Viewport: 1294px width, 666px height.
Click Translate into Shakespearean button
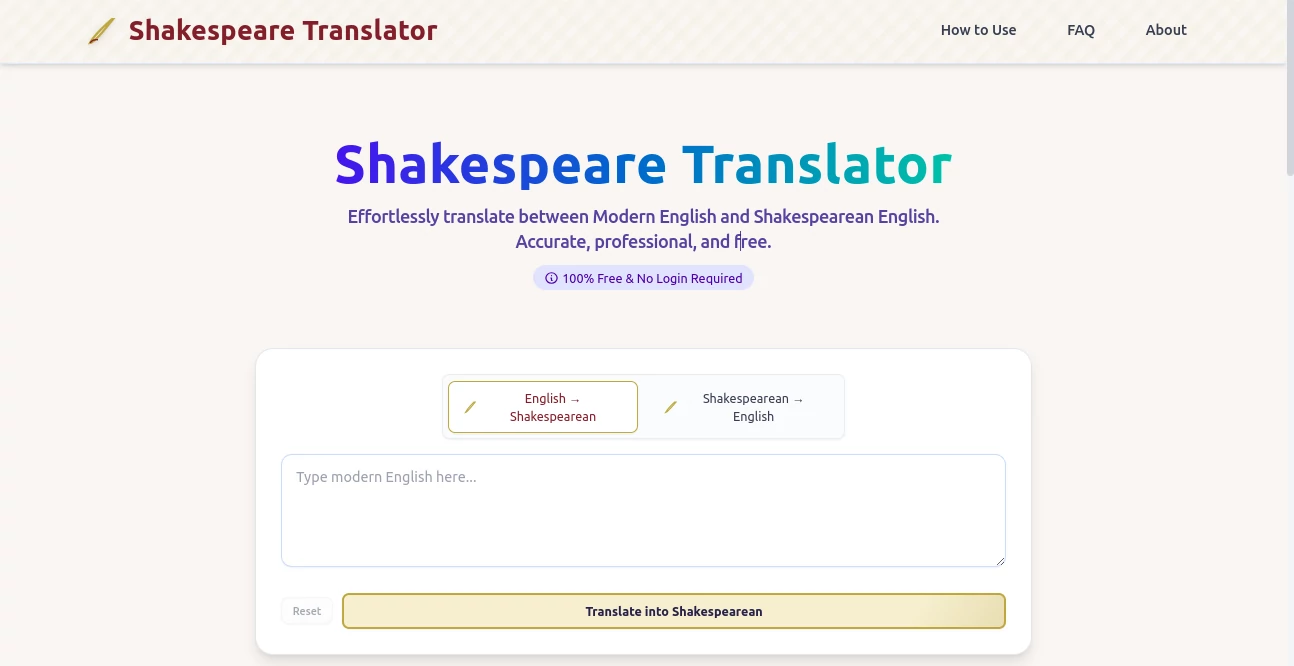(673, 611)
